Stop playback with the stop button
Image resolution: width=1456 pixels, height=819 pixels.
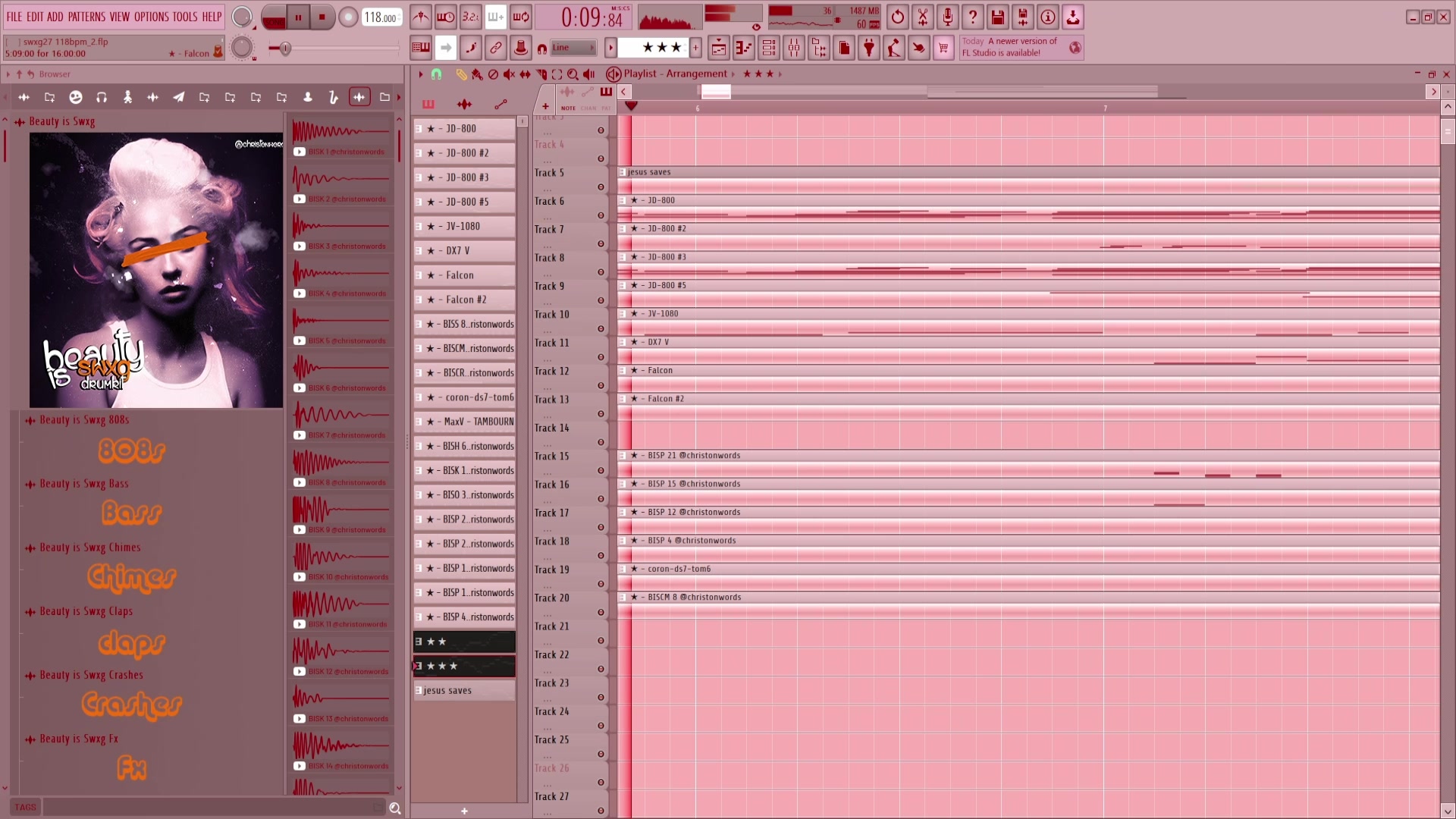pyautogui.click(x=322, y=17)
